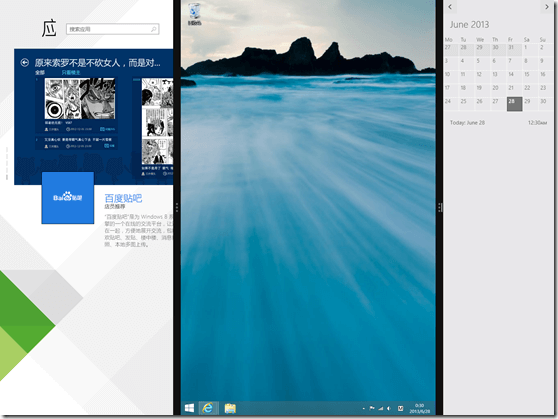Open the 百度贴吧 app title link
Image resolution: width=558 pixels, height=419 pixels.
(x=123, y=198)
